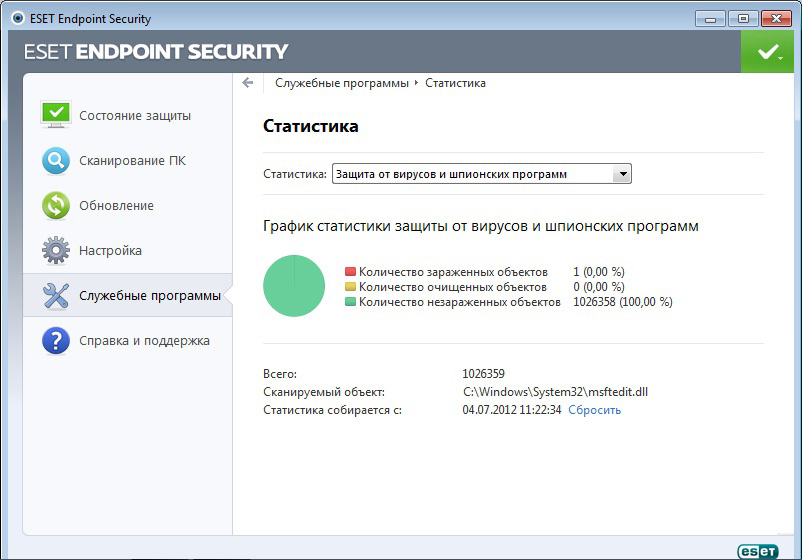Click the monitor icon for Состояние защиты
Screen dimensions: 802x560
[x=55, y=115]
